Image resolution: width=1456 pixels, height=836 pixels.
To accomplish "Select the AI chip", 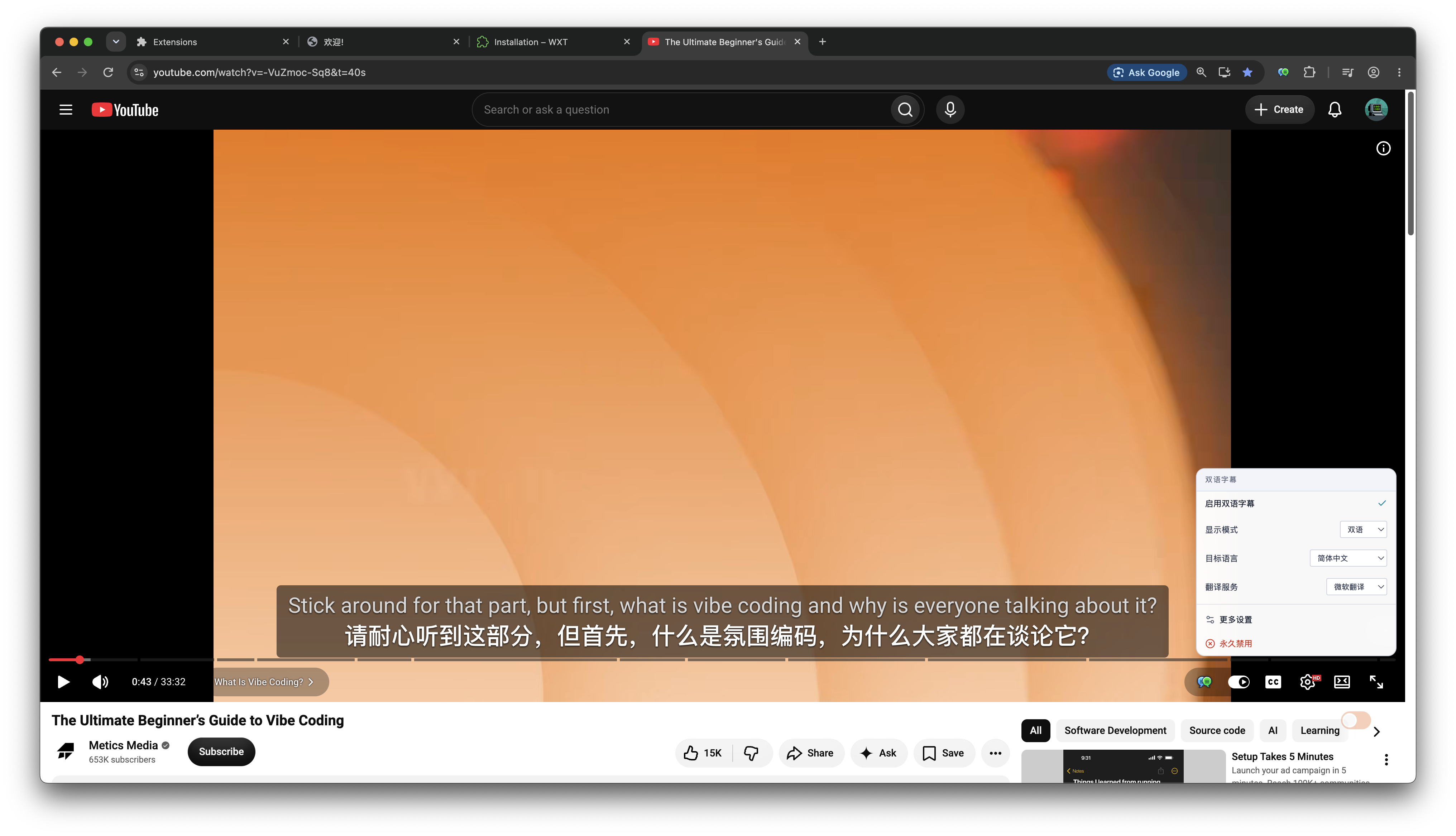I will coord(1272,730).
